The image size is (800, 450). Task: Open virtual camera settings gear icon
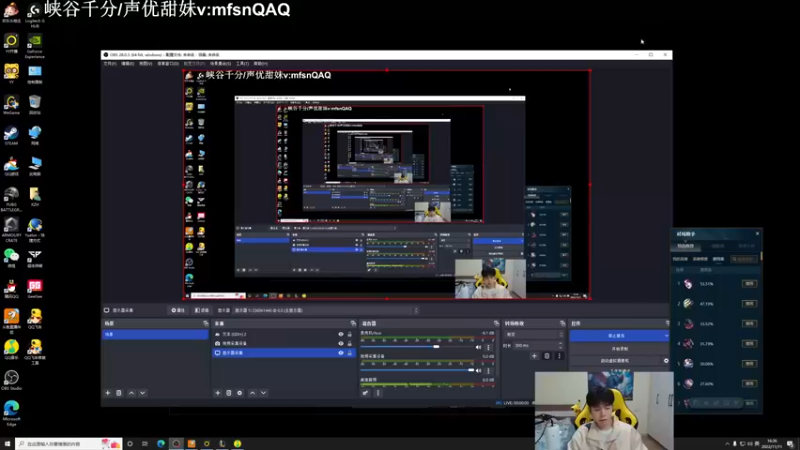point(666,361)
